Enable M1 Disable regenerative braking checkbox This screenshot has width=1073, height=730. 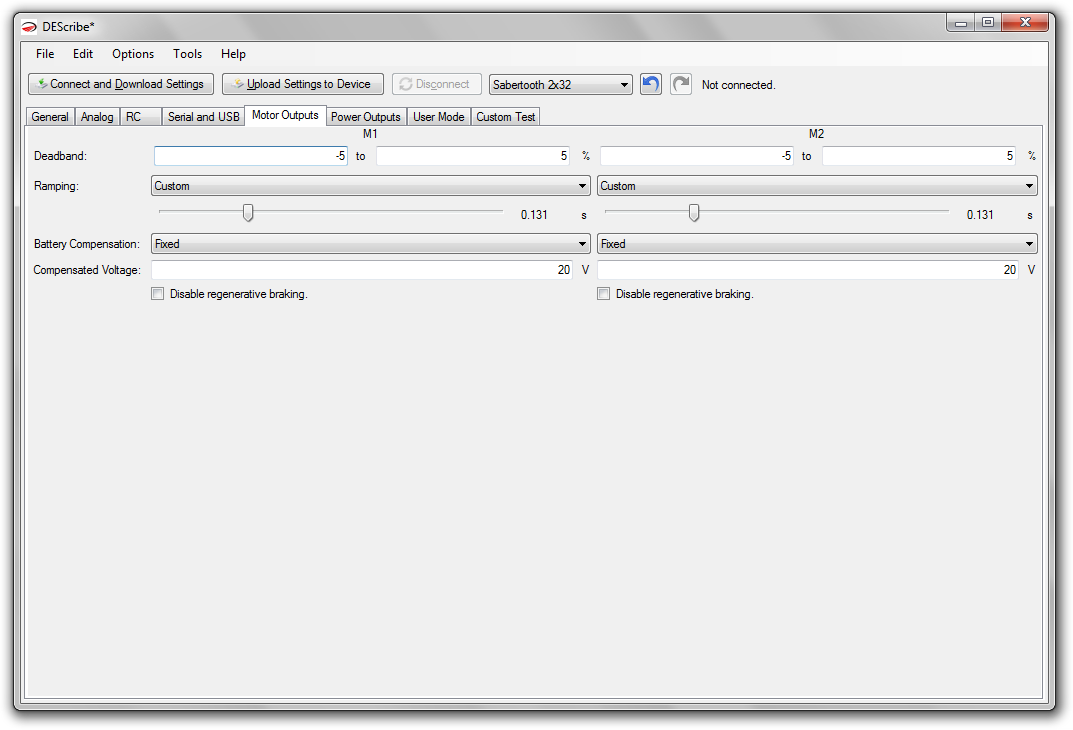click(x=157, y=294)
